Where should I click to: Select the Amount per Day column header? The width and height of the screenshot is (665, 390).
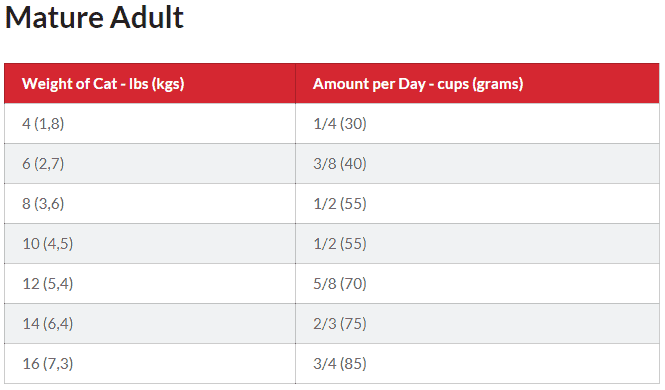(478, 84)
